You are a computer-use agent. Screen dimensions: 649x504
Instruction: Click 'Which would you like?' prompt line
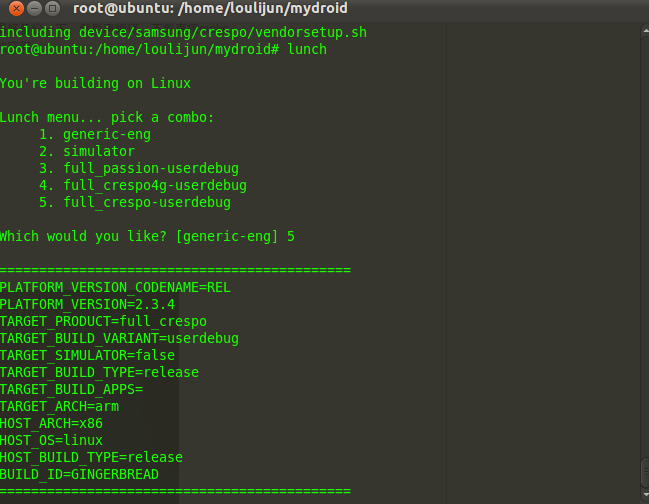(x=147, y=236)
